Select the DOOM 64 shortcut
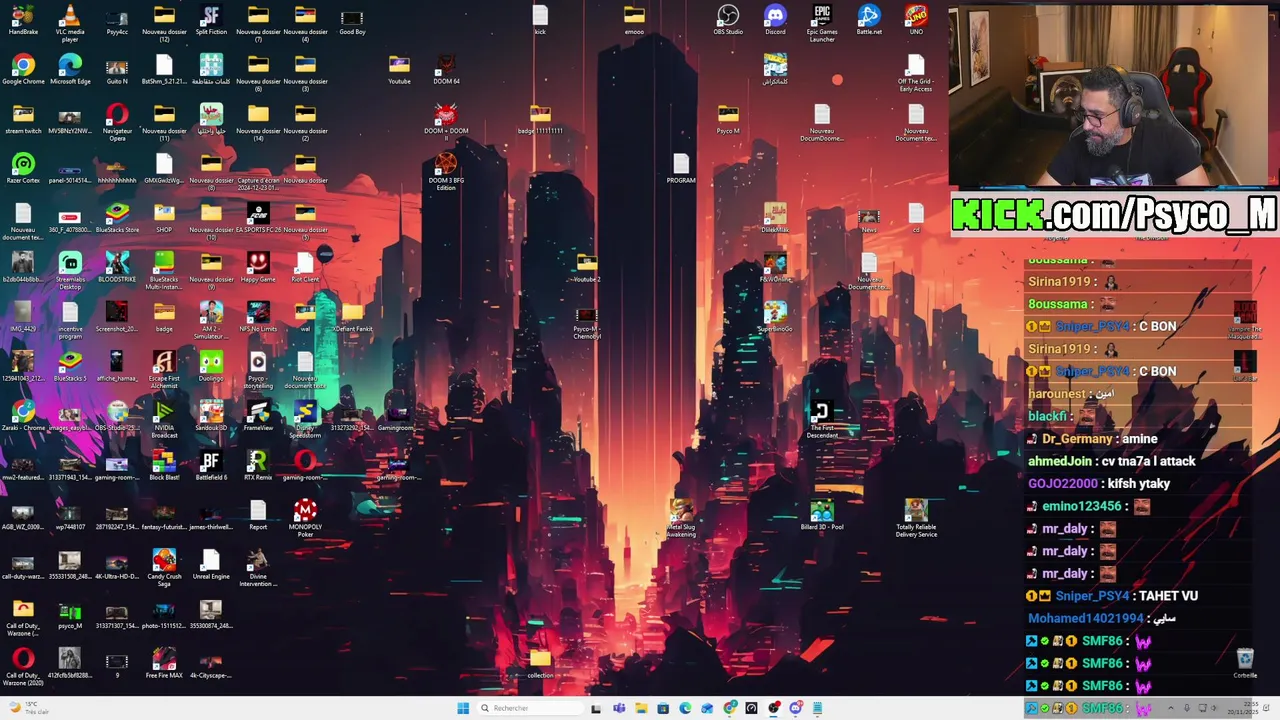The width and height of the screenshot is (1280, 720). coord(446,70)
